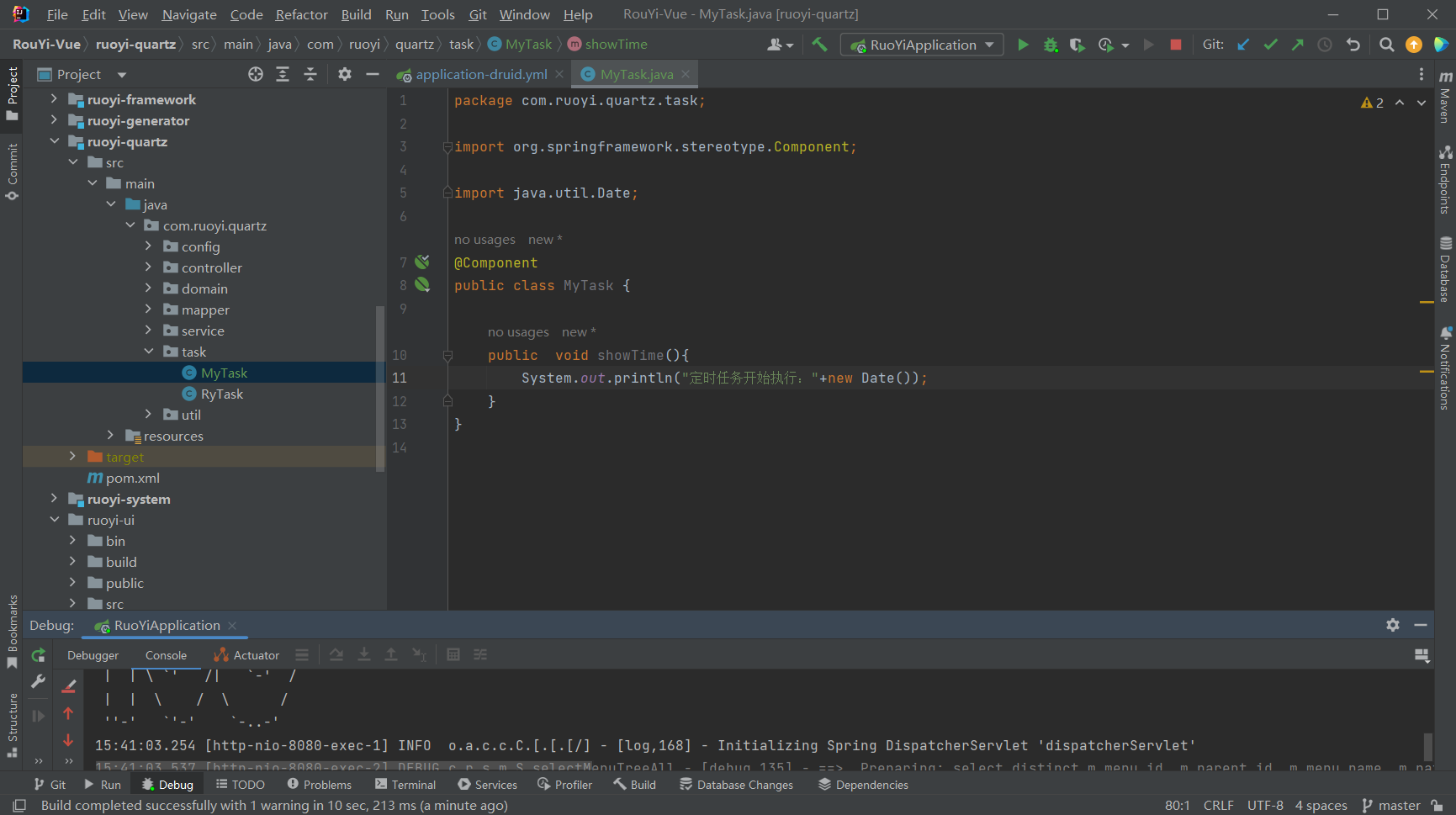Open Problems tool window

click(320, 785)
